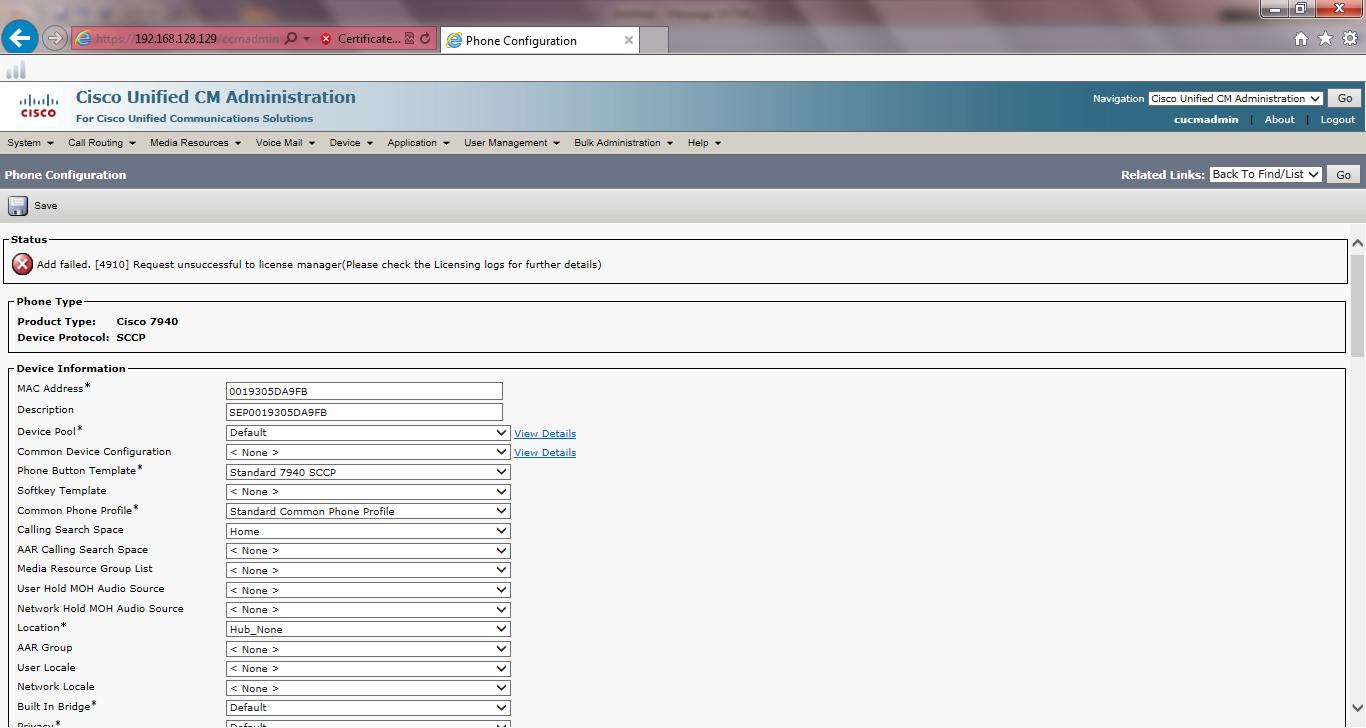Screen dimensions: 1366x728
Task: Click the Cisco logo
Action: (39, 105)
